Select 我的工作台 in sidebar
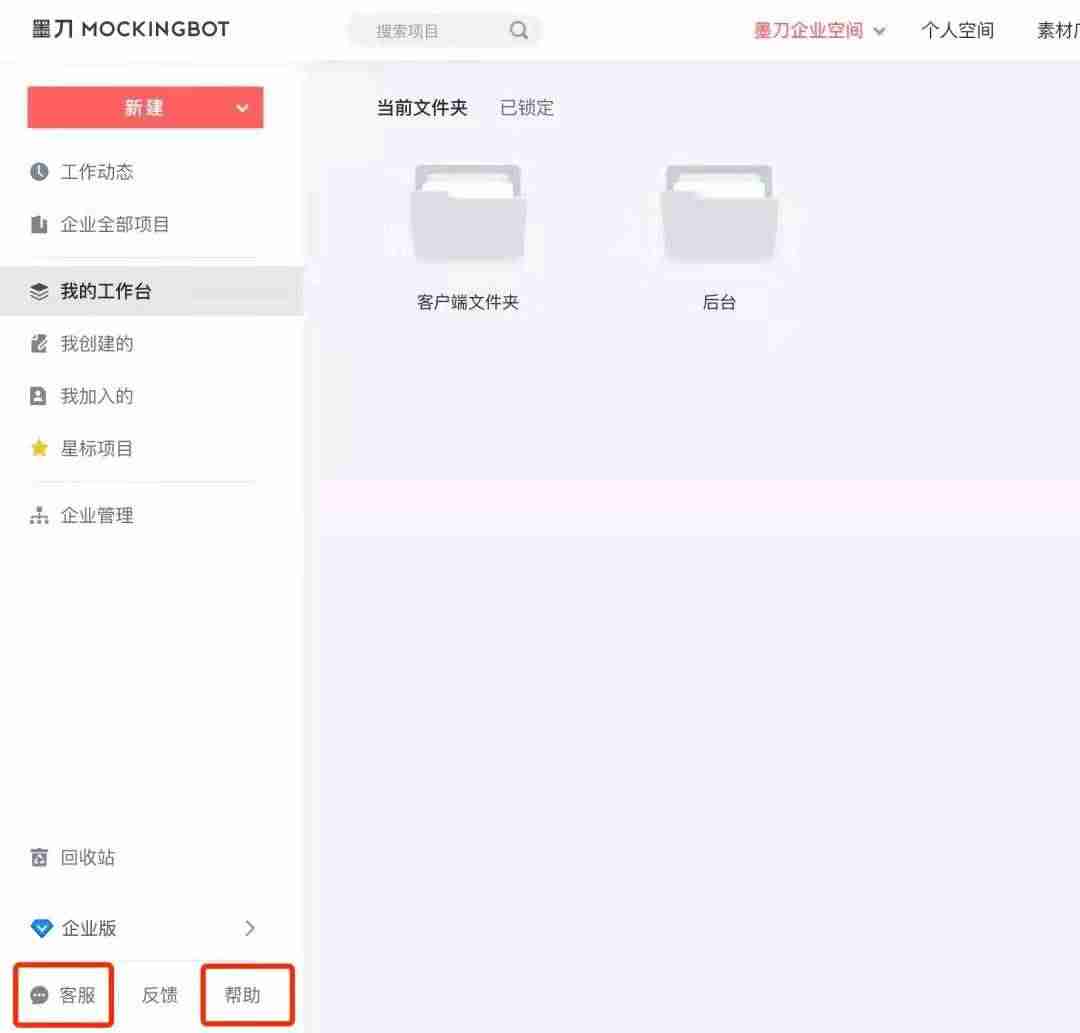 [152, 291]
